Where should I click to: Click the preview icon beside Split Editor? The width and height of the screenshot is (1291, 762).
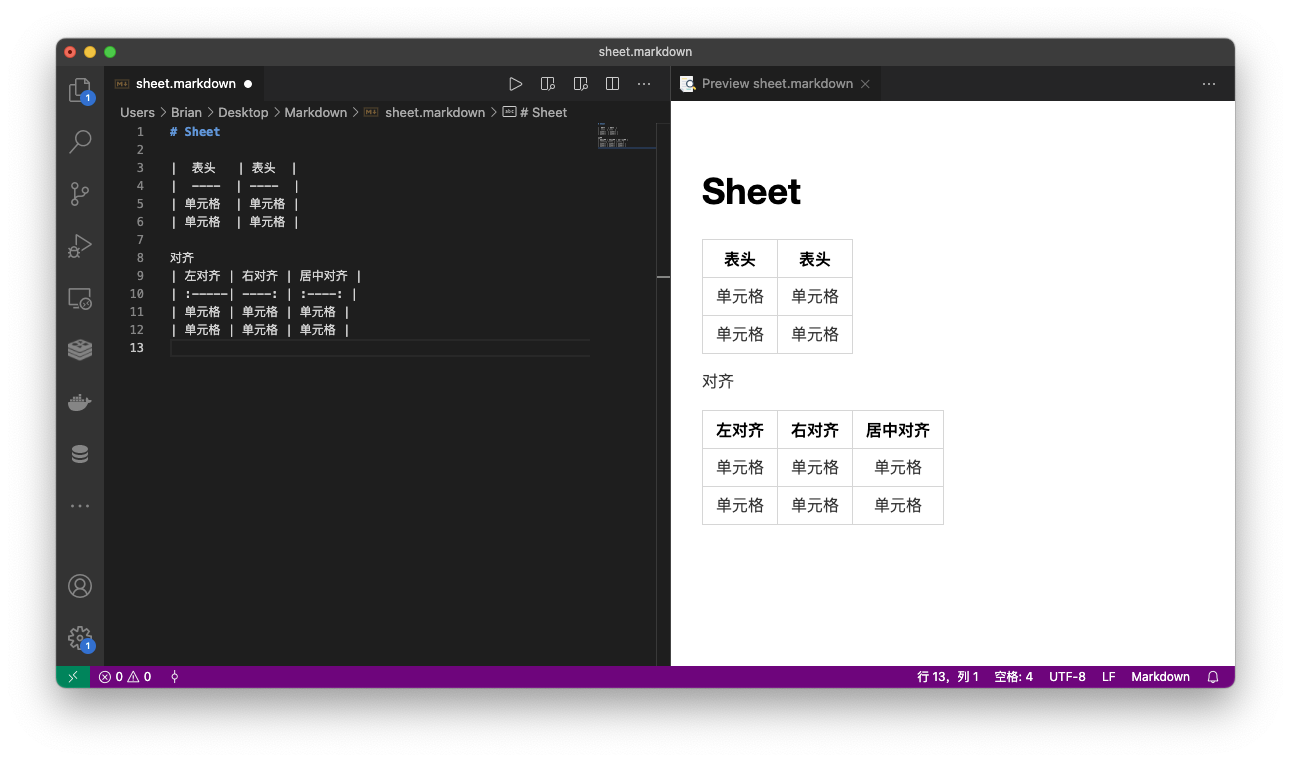coord(580,84)
